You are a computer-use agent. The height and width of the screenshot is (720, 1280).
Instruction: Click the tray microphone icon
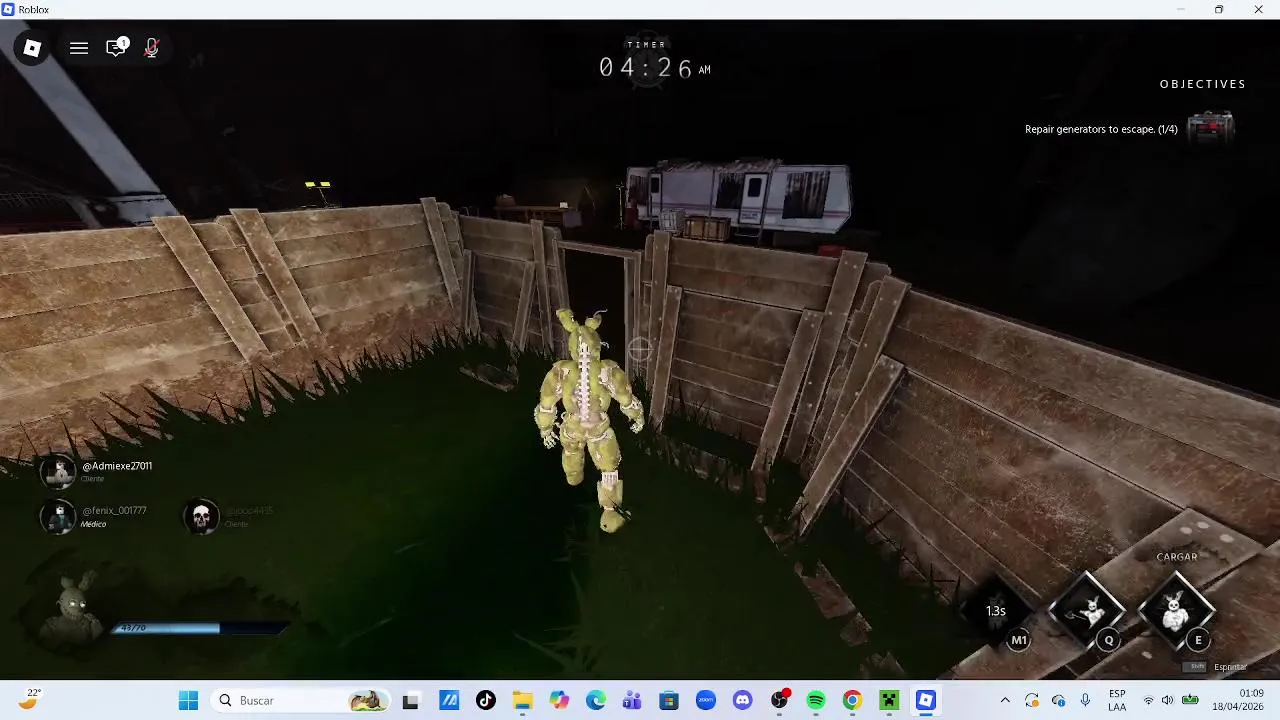pyautogui.click(x=1085, y=700)
